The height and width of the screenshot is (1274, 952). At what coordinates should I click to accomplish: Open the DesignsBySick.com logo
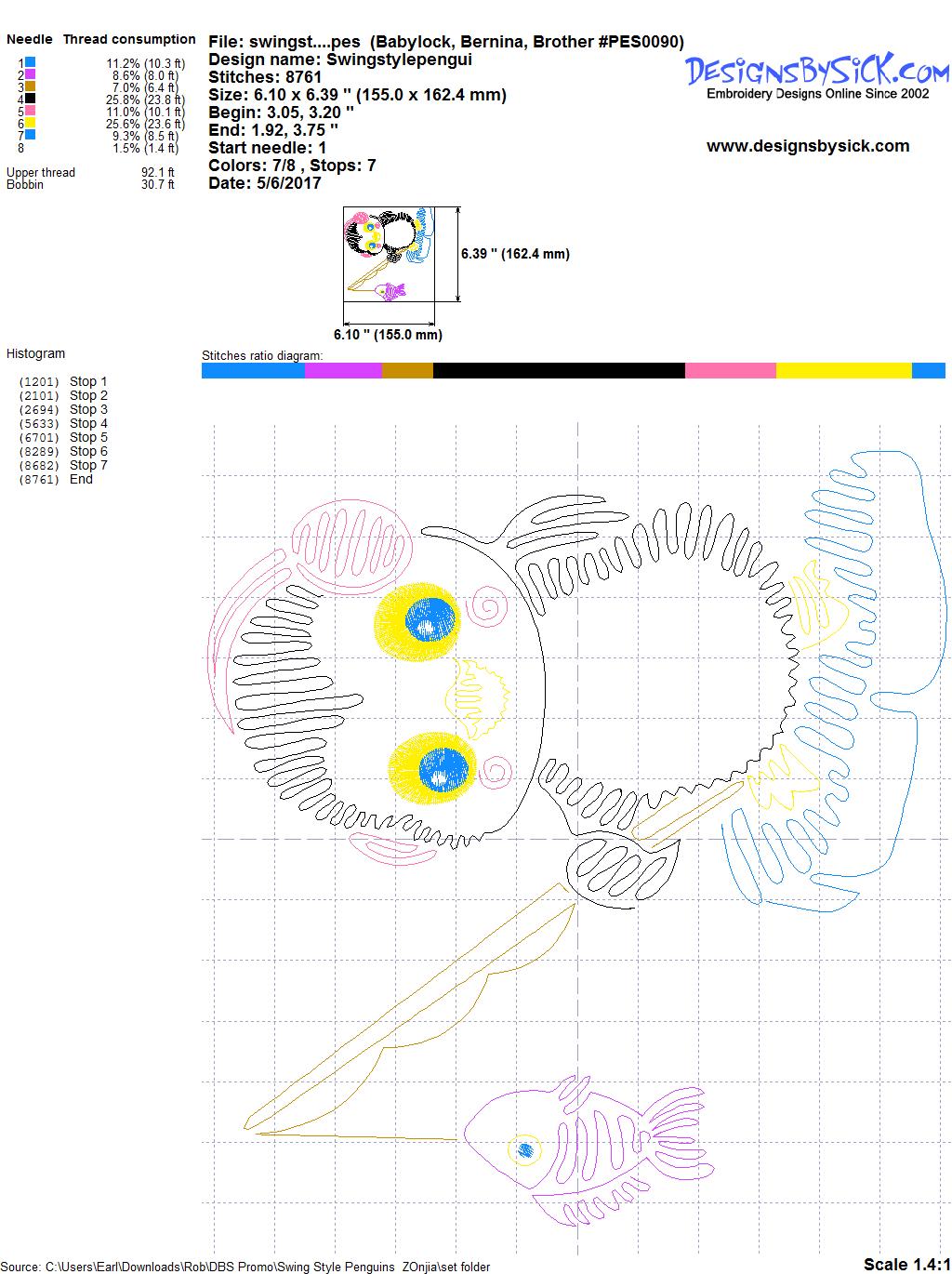[x=817, y=73]
